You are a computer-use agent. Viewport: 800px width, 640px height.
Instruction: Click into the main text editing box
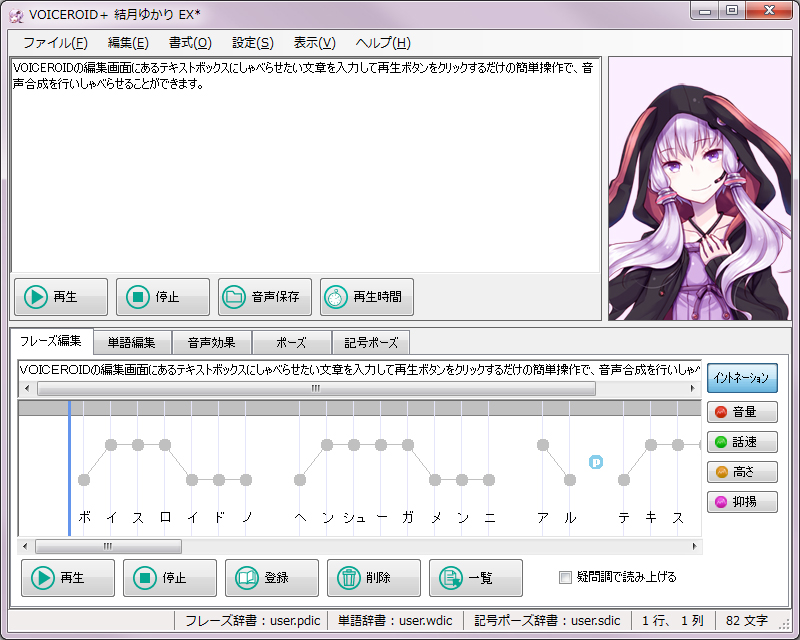(x=306, y=165)
